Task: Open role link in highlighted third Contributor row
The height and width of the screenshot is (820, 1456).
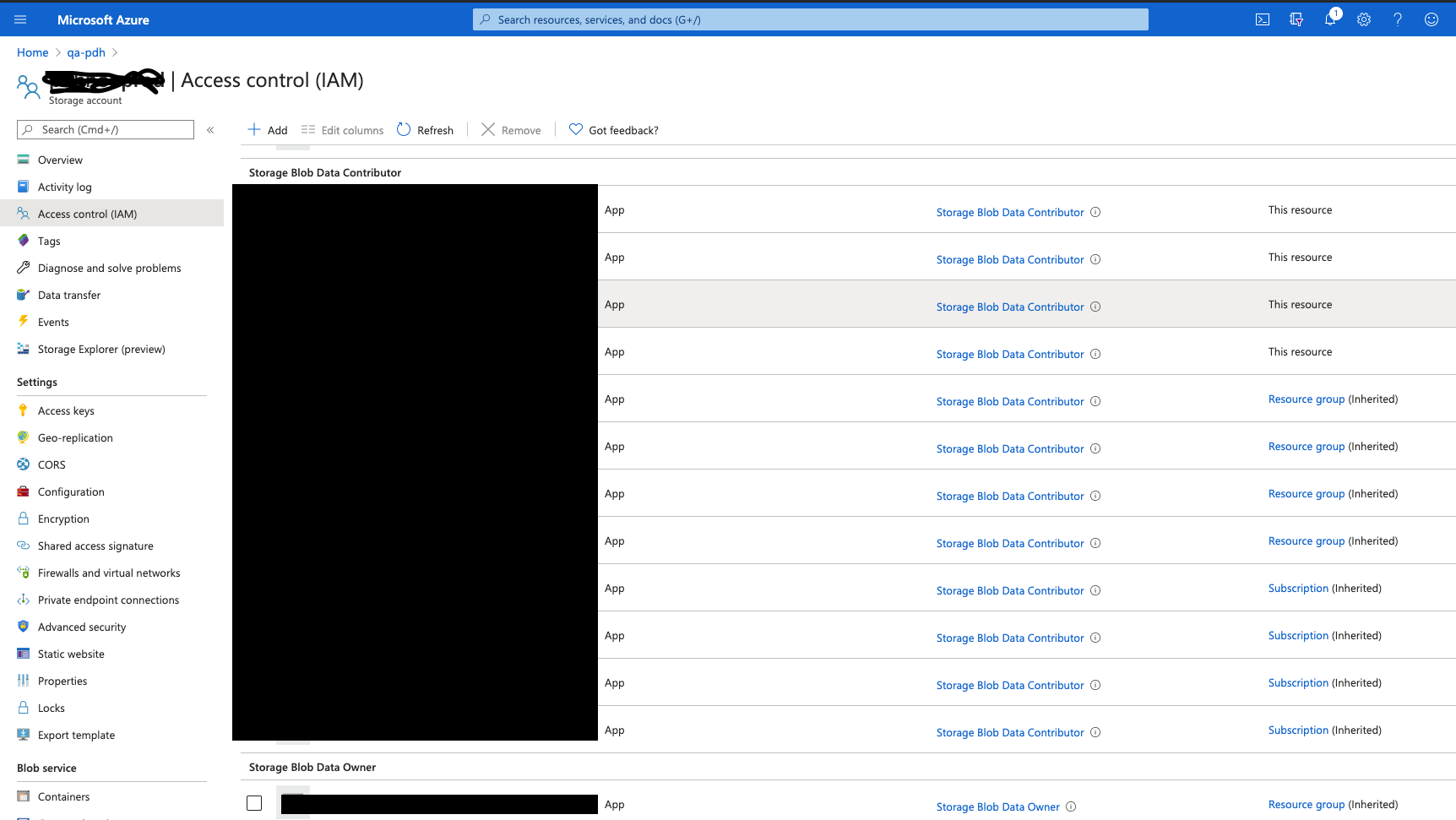Action: tap(1009, 307)
